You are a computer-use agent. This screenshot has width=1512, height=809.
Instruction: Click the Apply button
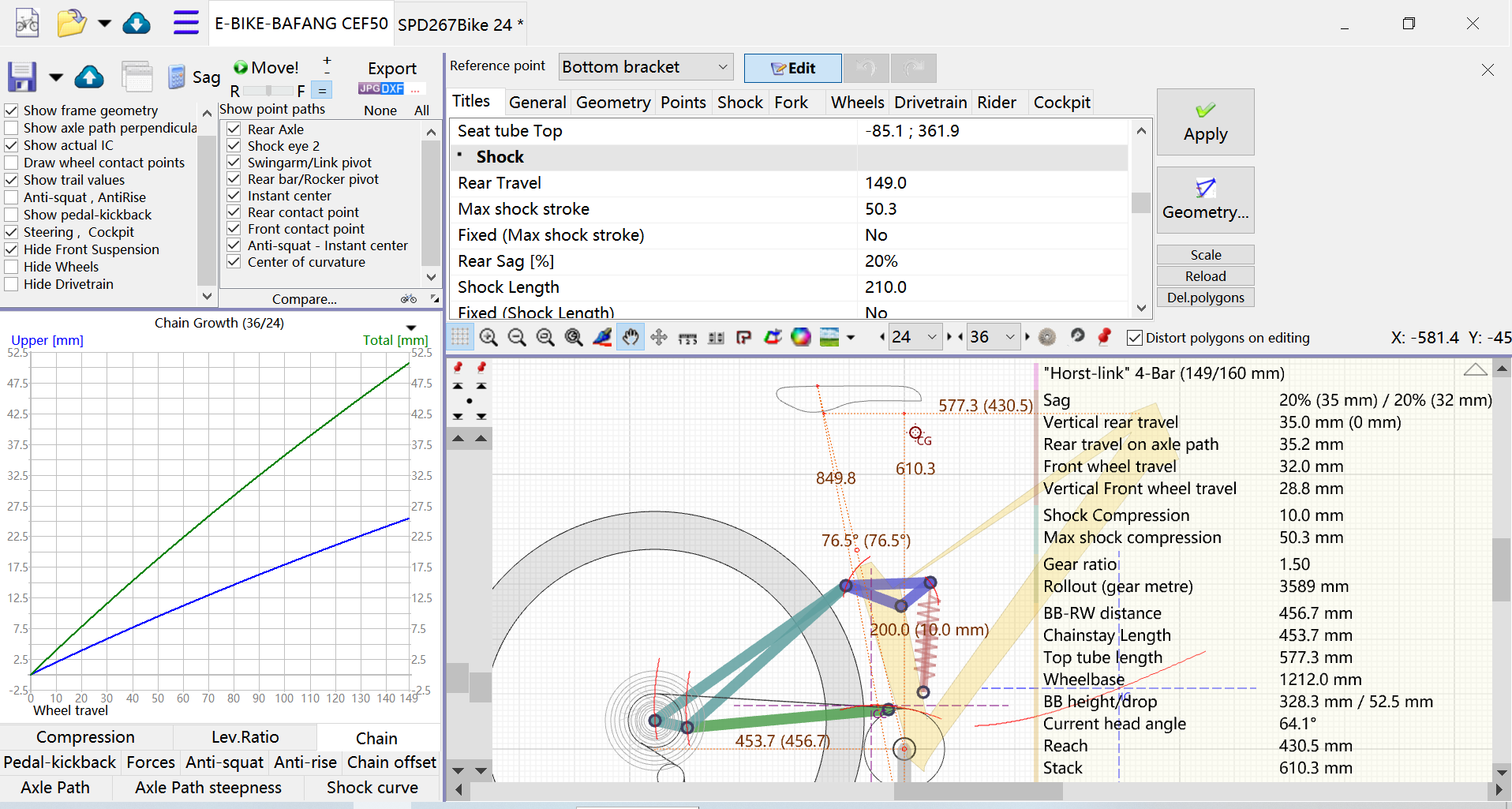tap(1205, 122)
